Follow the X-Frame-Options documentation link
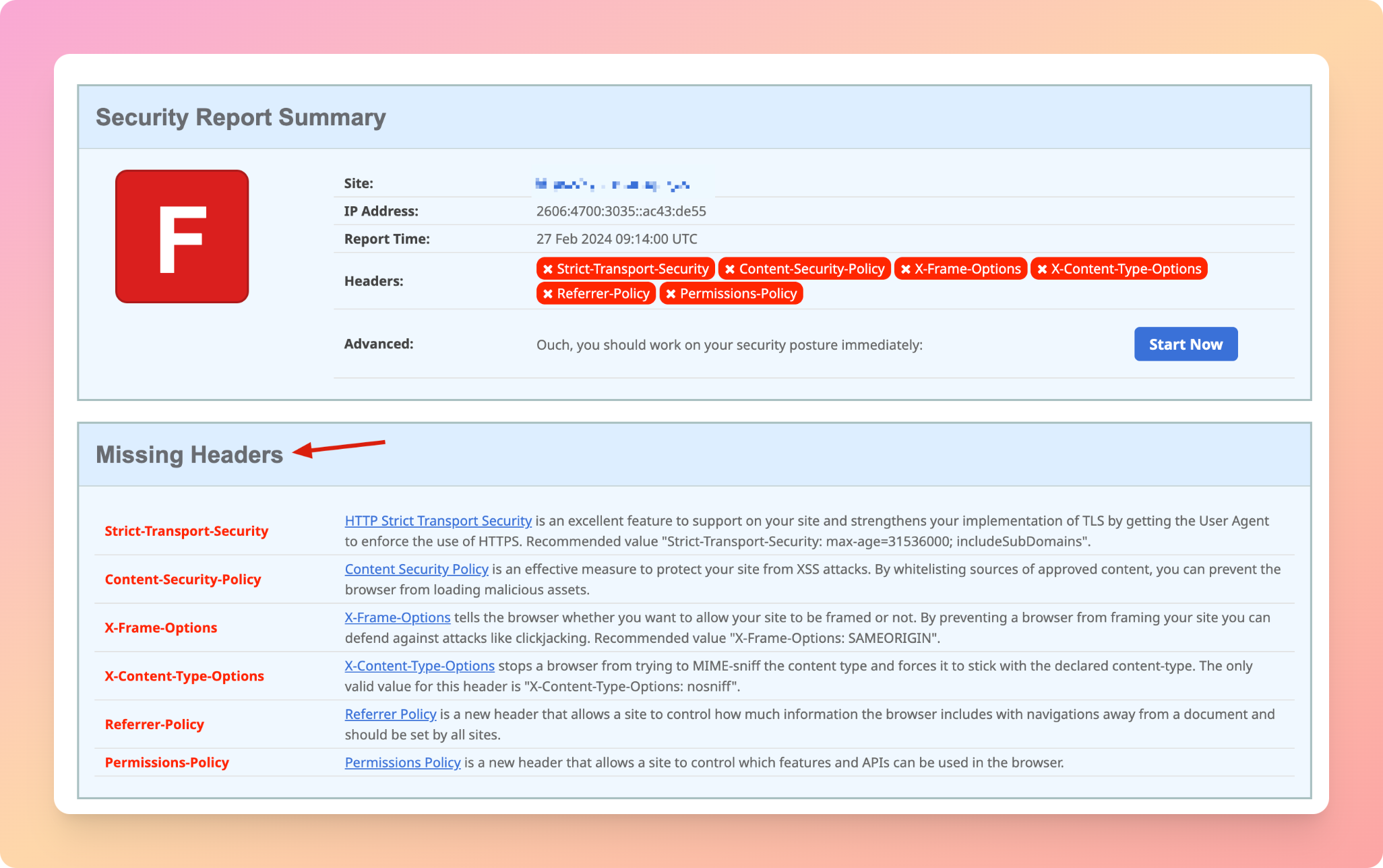 pyautogui.click(x=398, y=618)
